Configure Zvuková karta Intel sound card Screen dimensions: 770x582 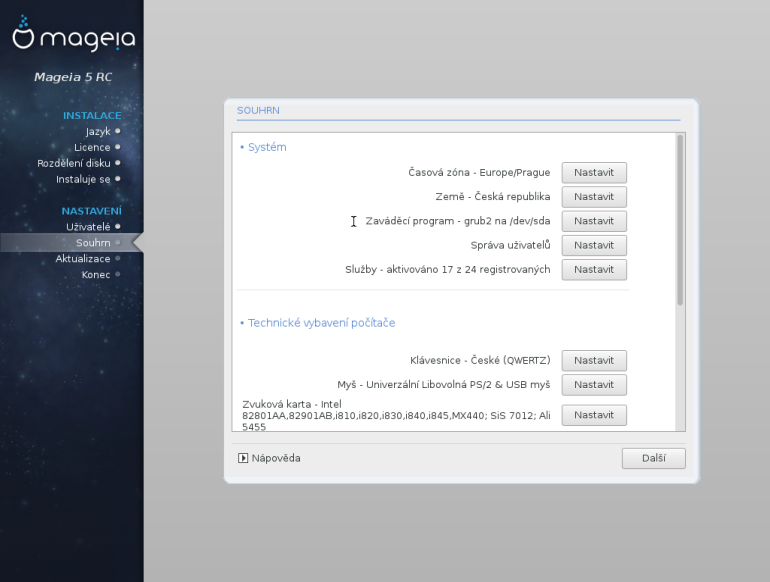click(594, 415)
